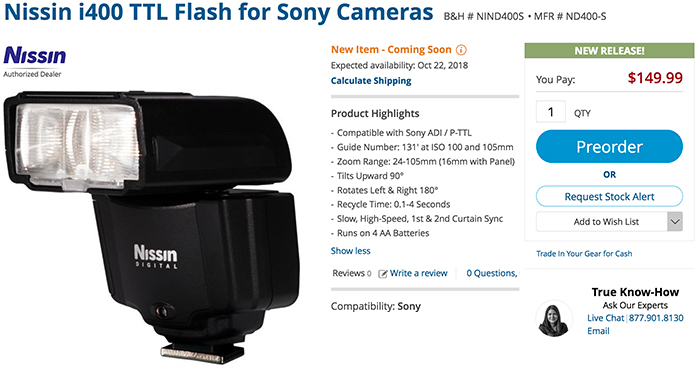Viewport: 700px width, 369px height.
Task: Start a Live Chat with experts
Action: point(605,318)
